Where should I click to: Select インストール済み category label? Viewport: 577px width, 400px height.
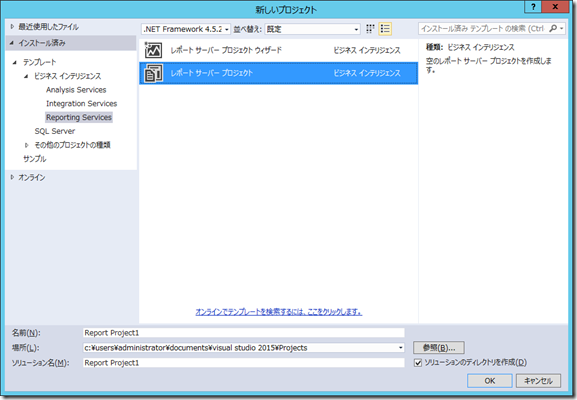[x=42, y=43]
